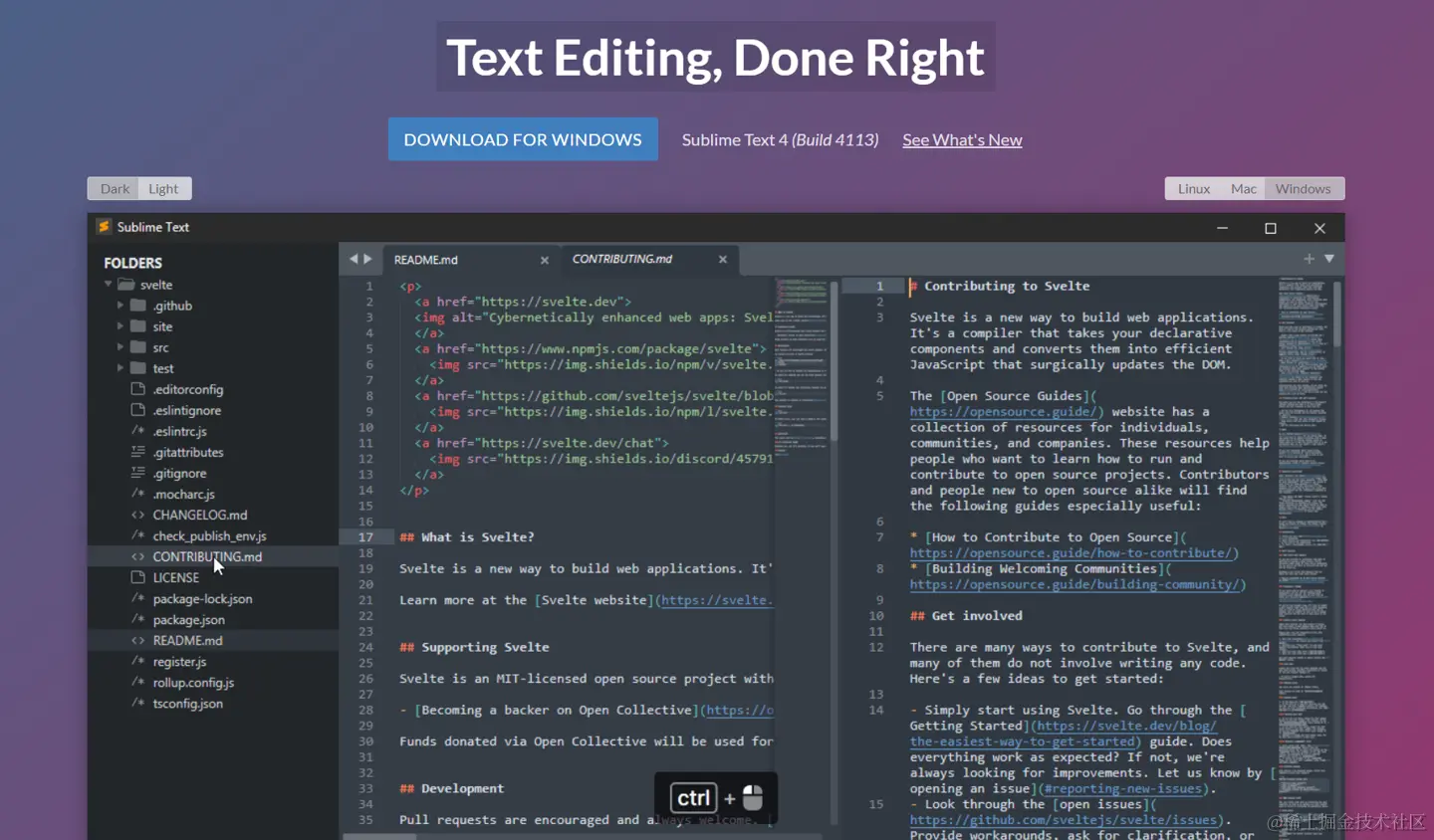Viewport: 1434px width, 840px height.
Task: Click the check_publish_env.js file icon
Action: pos(138,535)
